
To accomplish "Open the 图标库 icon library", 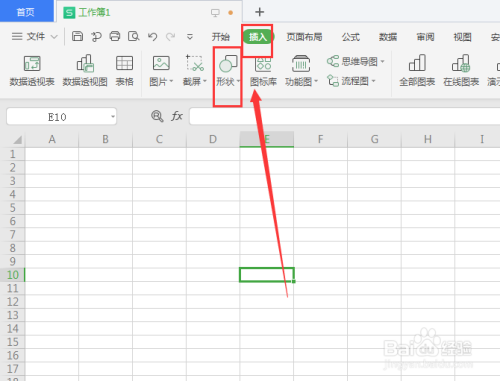I will click(x=263, y=72).
